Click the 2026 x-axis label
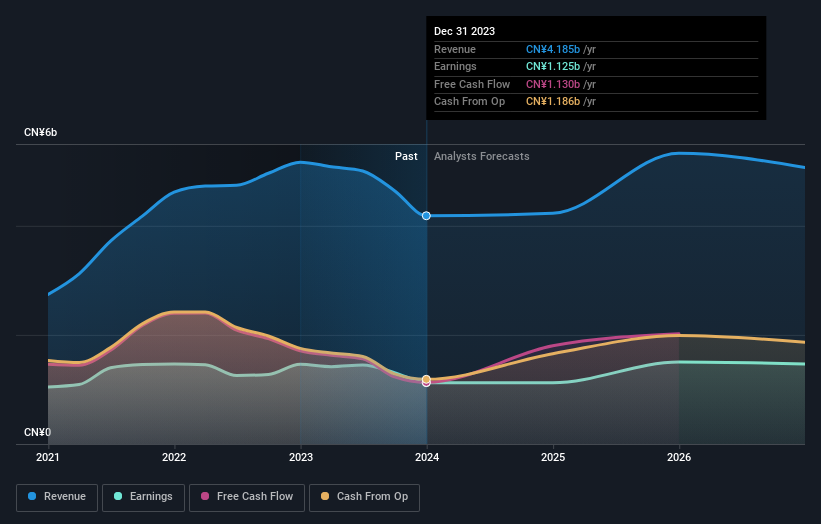821x524 pixels. [679, 458]
